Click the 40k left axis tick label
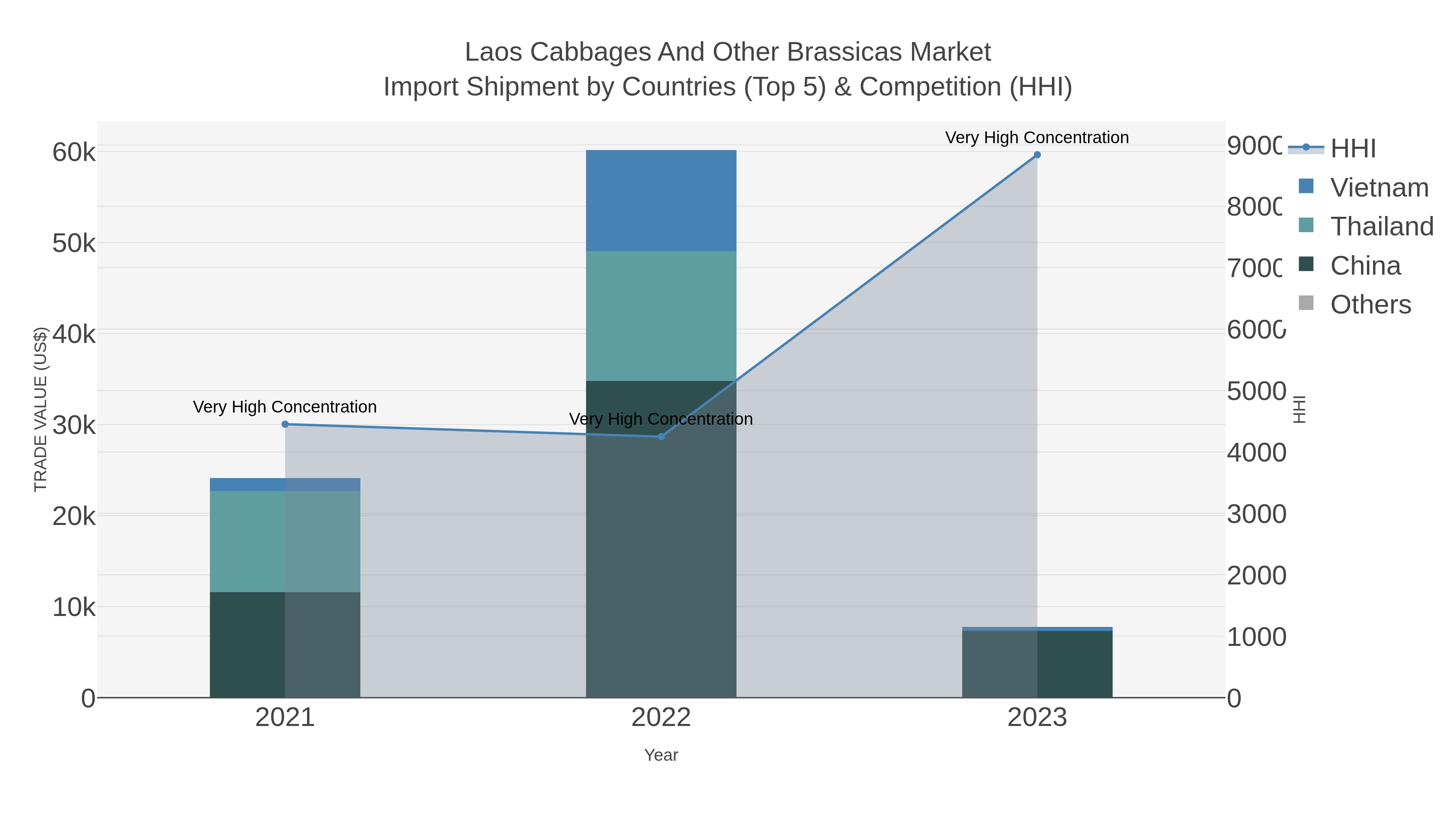The width and height of the screenshot is (1456, 819). pyautogui.click(x=74, y=334)
